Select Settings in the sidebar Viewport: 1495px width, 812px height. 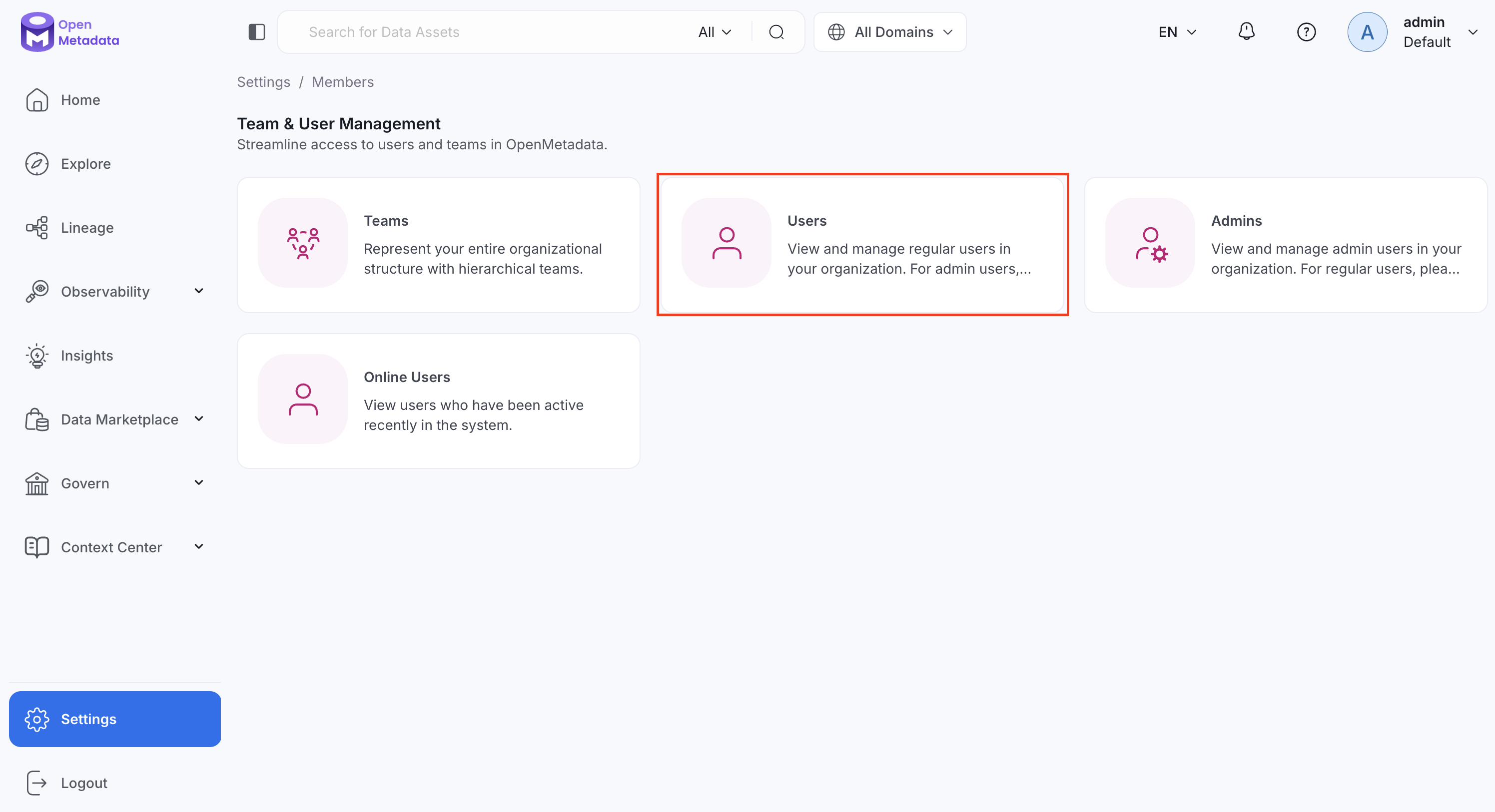click(x=115, y=719)
